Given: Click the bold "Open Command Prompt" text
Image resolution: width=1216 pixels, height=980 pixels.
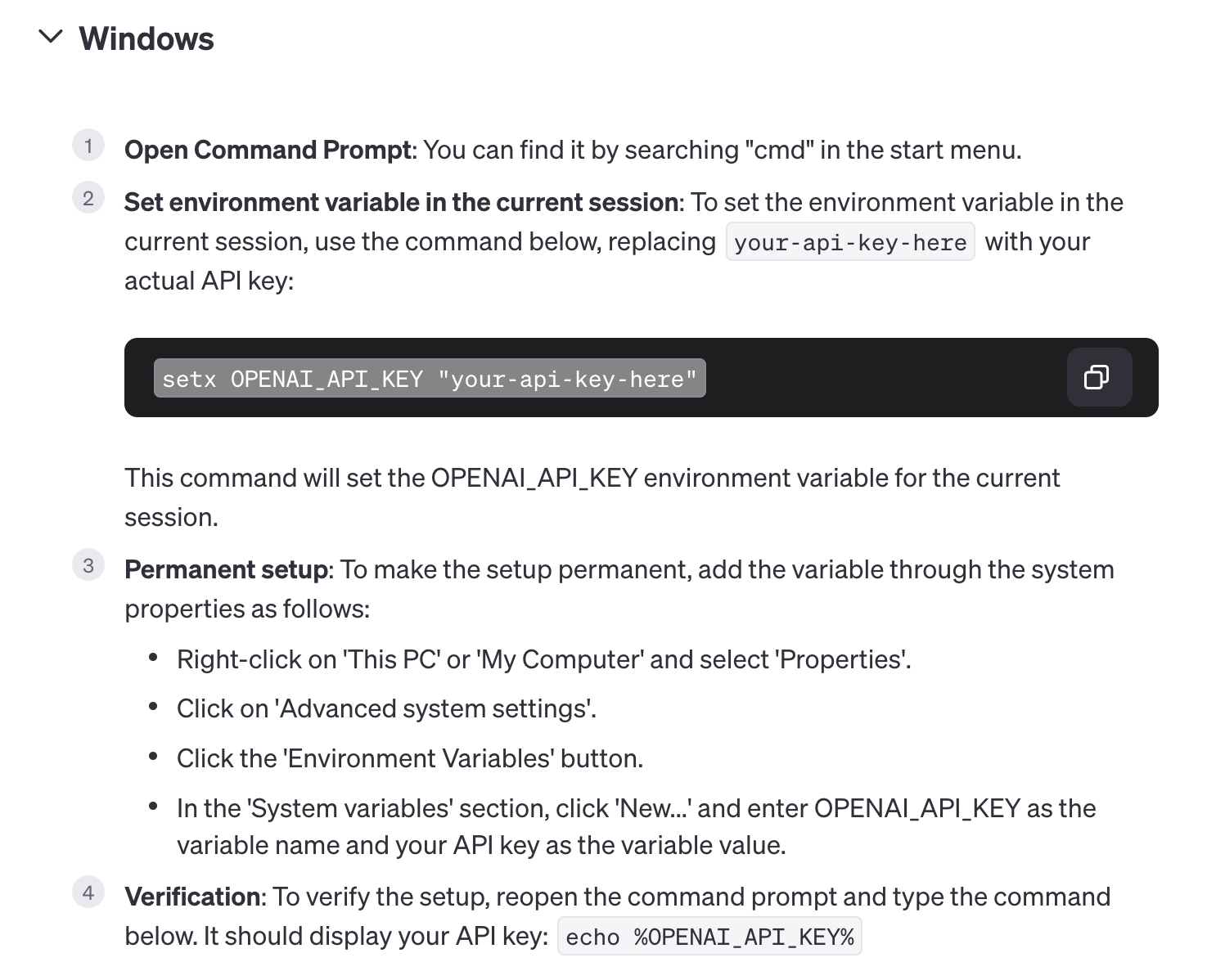Looking at the screenshot, I should coord(268,151).
